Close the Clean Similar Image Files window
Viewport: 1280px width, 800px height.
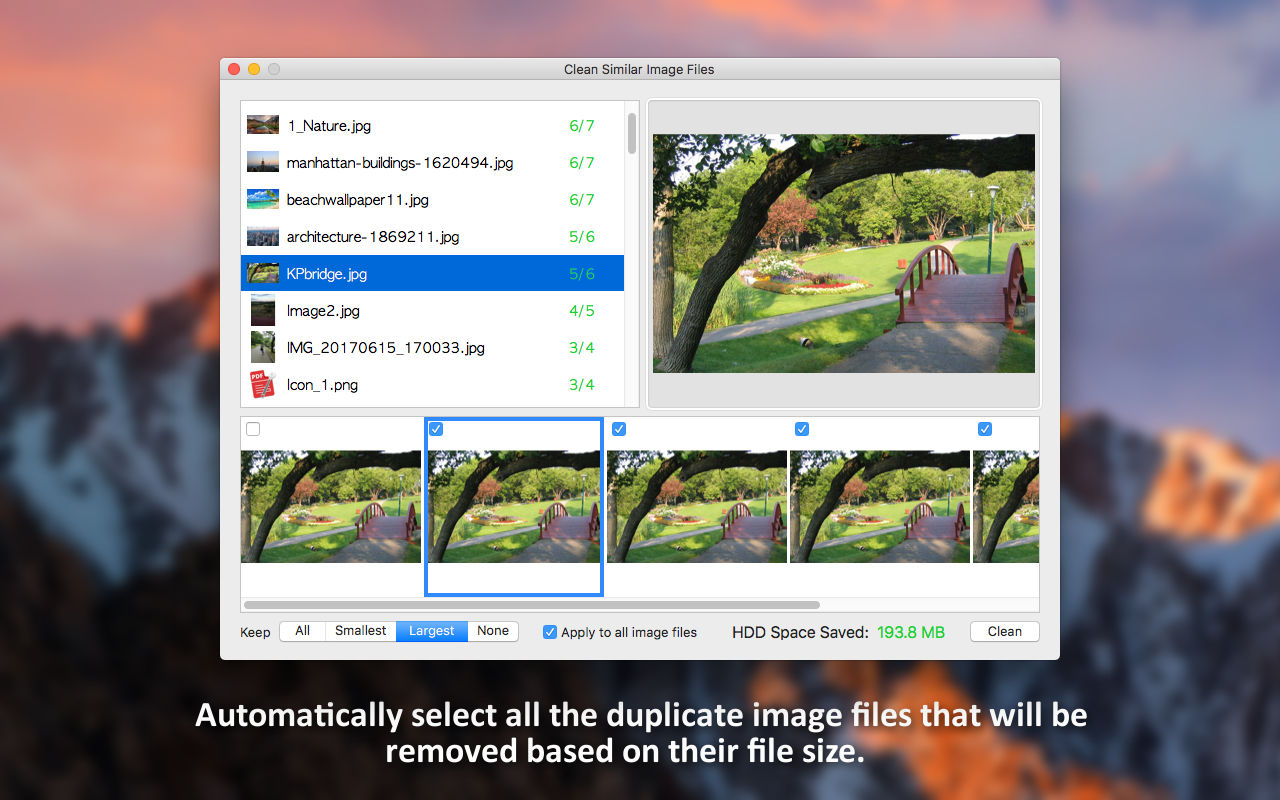click(x=234, y=69)
